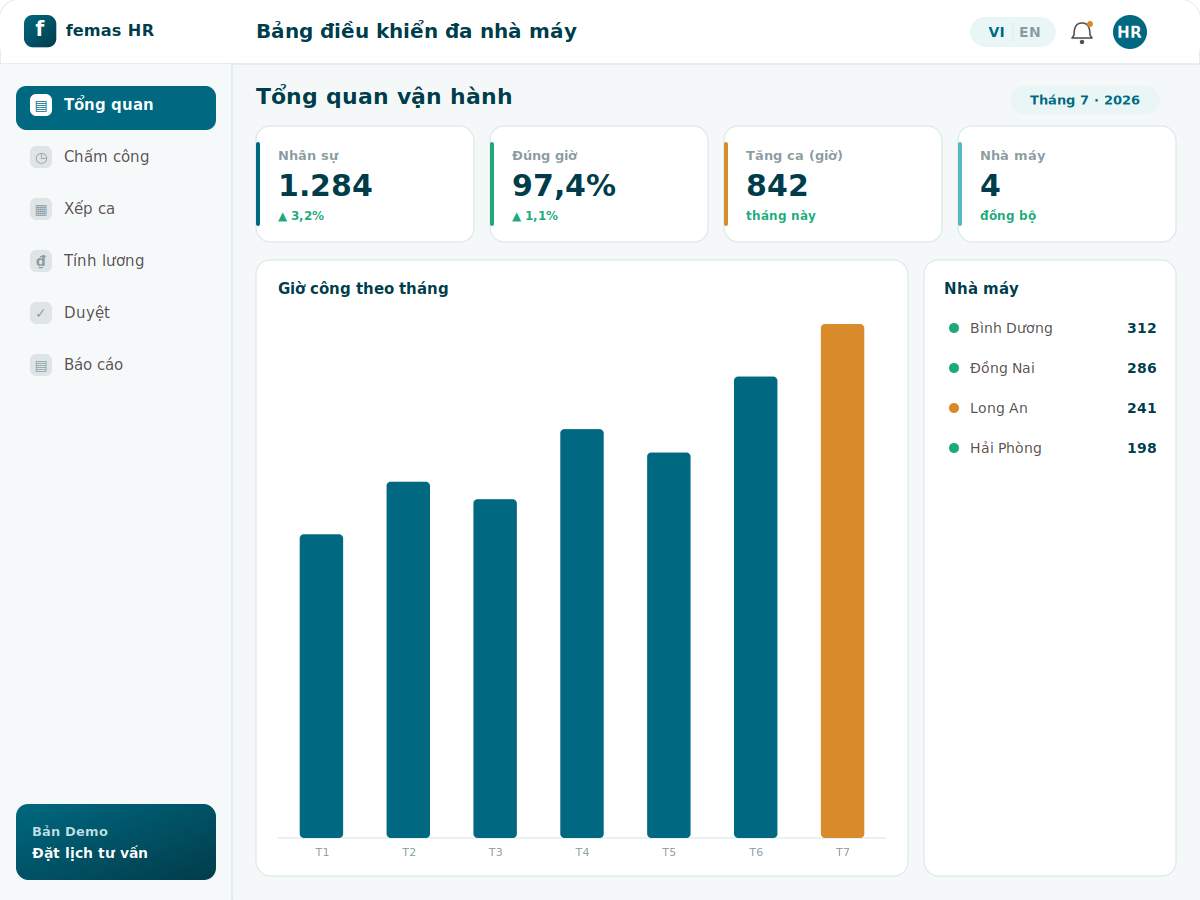Screen dimensions: 1200x900
Task: Select the orange T7 chart bar
Action: tap(842, 581)
